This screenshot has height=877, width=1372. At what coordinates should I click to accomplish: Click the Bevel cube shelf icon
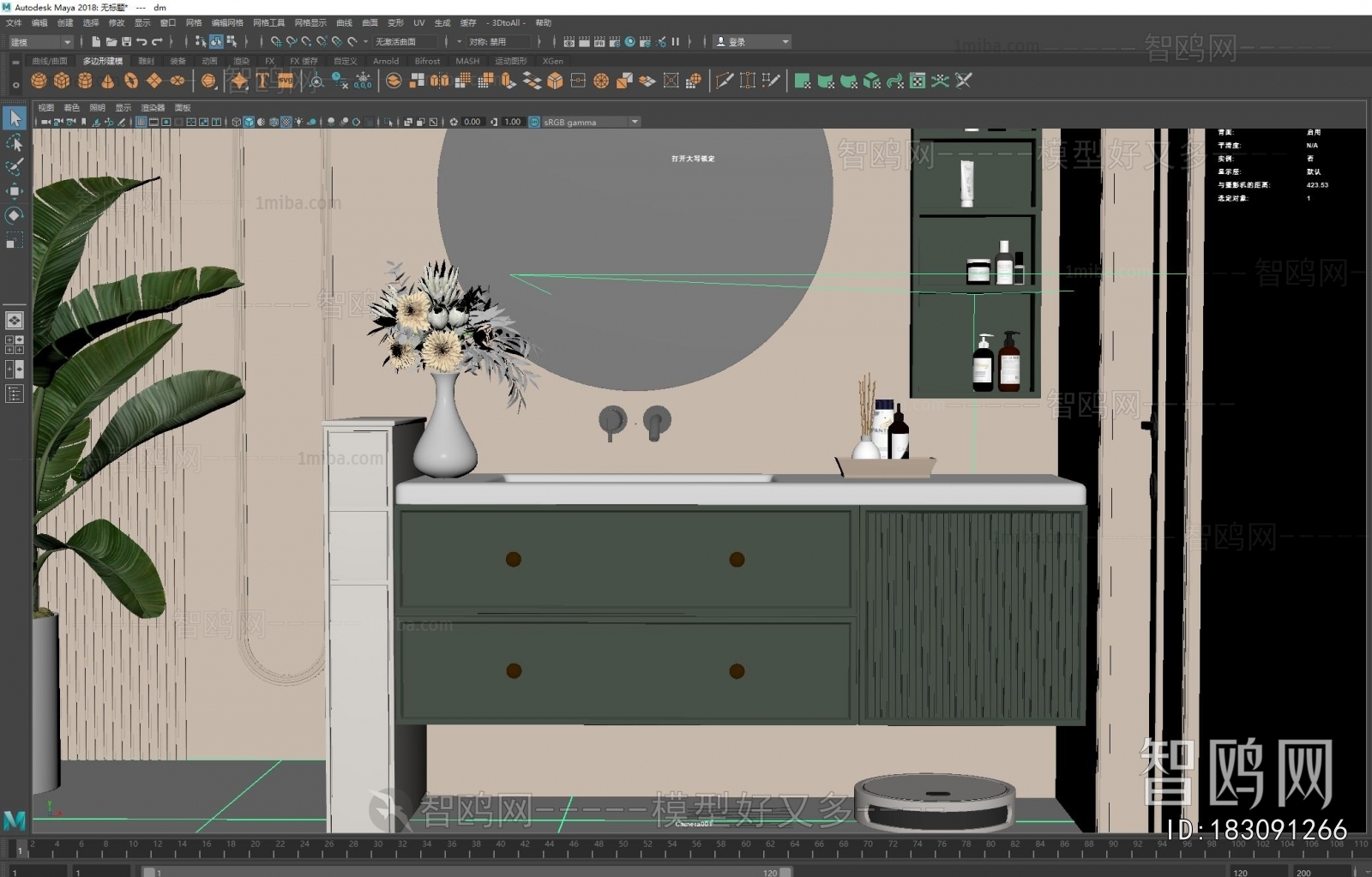tap(555, 81)
